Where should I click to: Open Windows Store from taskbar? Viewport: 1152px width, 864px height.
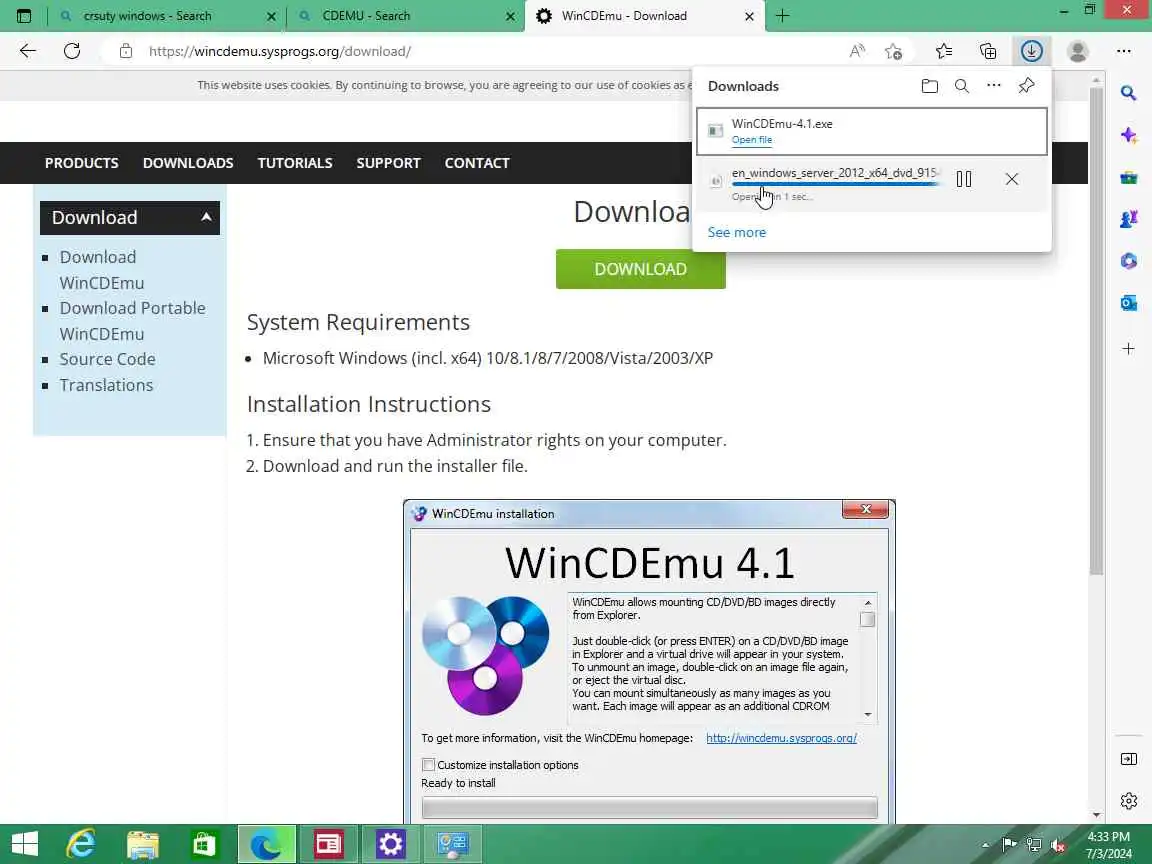click(204, 844)
